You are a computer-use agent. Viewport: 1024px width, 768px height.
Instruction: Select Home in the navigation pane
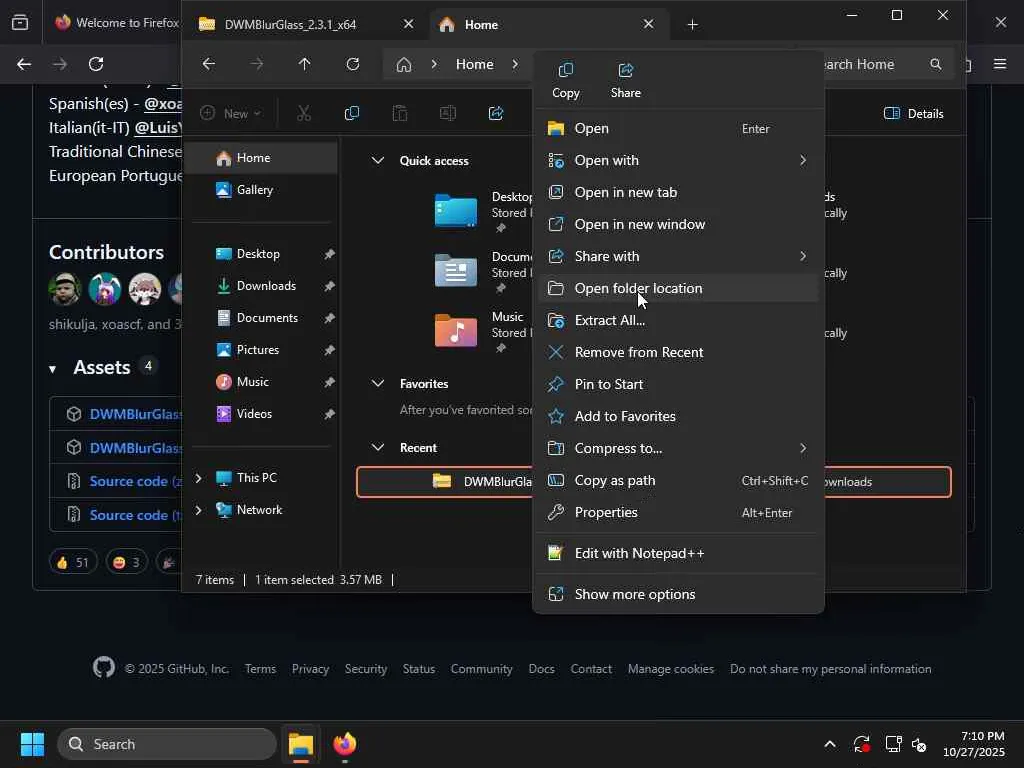(x=261, y=158)
